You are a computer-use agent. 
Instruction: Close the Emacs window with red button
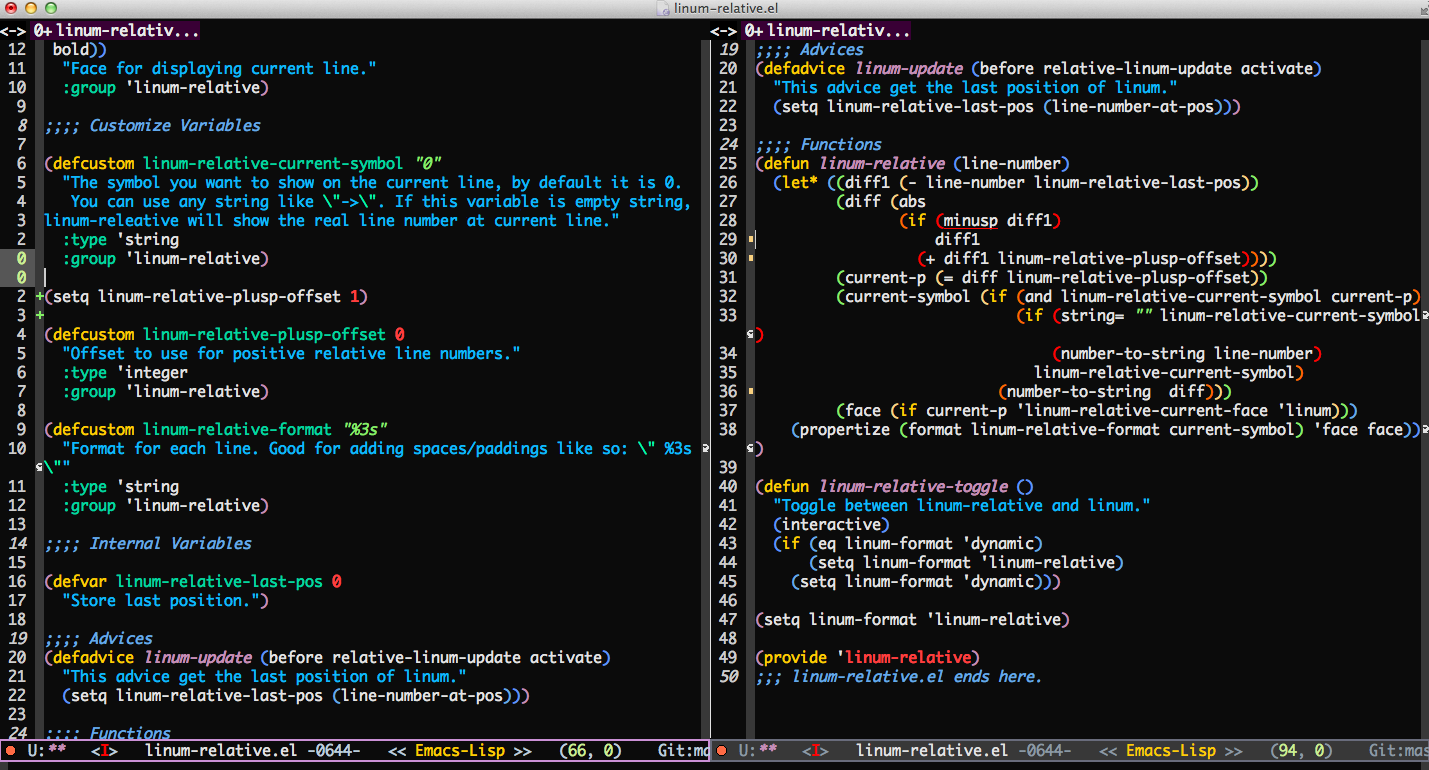pos(10,9)
